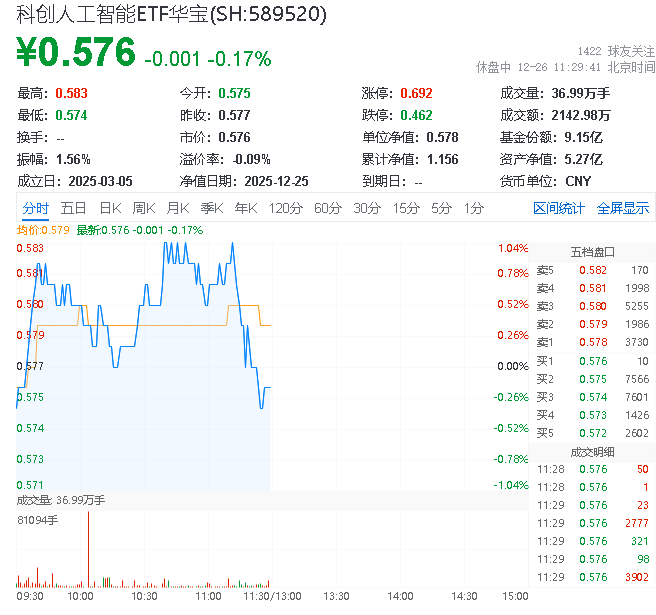Switch to the 5分 interval chart

[x=441, y=208]
